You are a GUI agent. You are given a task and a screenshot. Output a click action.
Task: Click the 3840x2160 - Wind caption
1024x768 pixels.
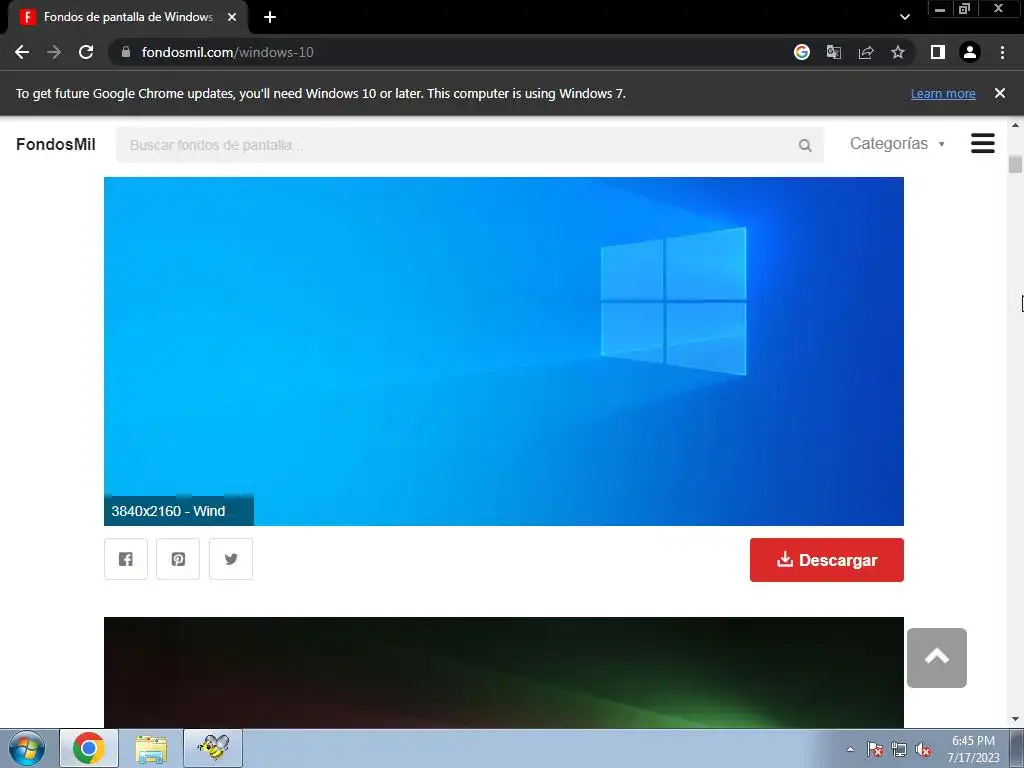[178, 511]
